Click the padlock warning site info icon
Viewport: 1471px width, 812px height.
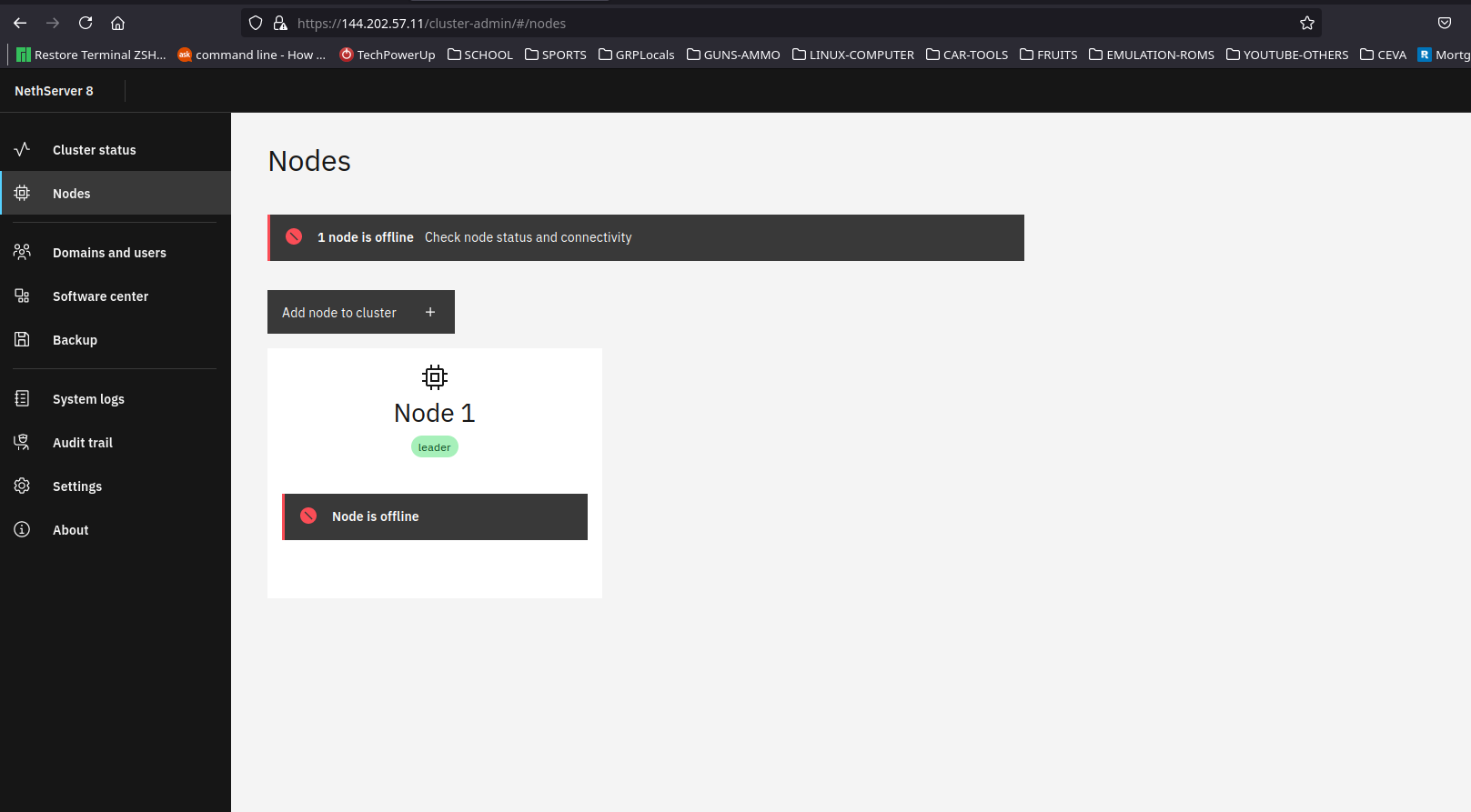[280, 23]
